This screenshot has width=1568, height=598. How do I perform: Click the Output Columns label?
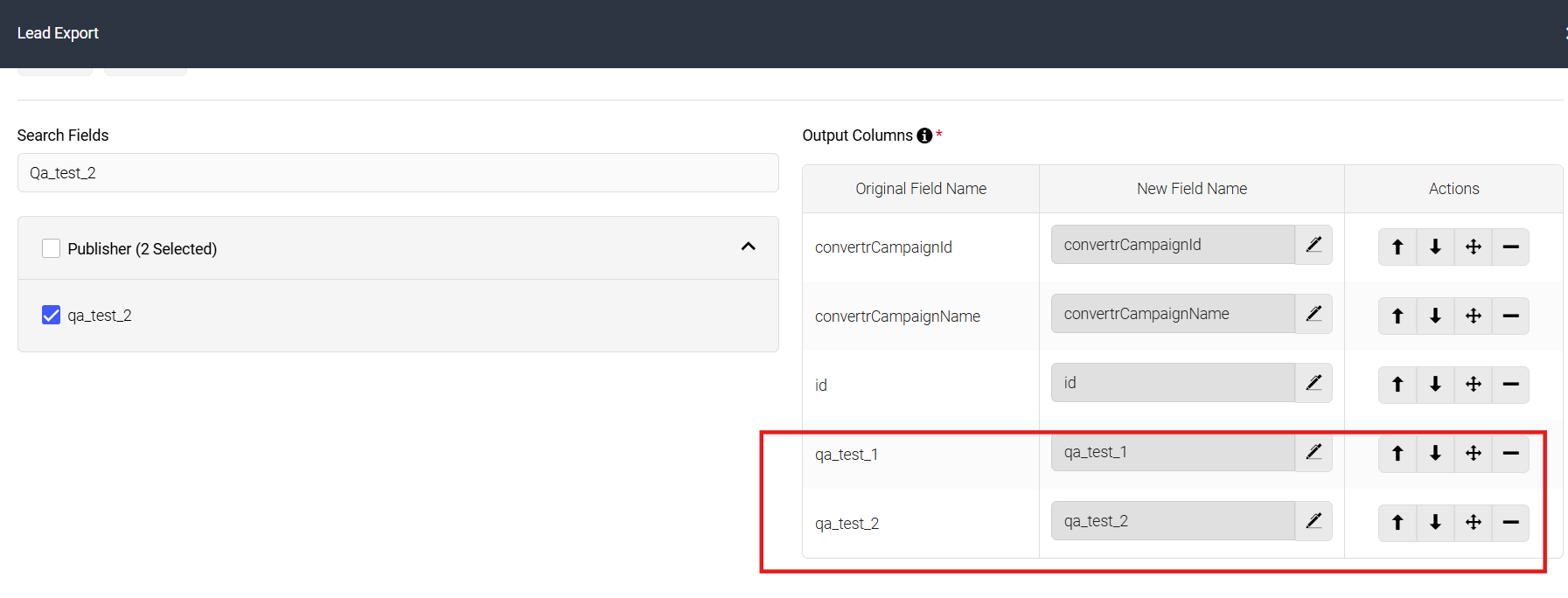tap(857, 136)
